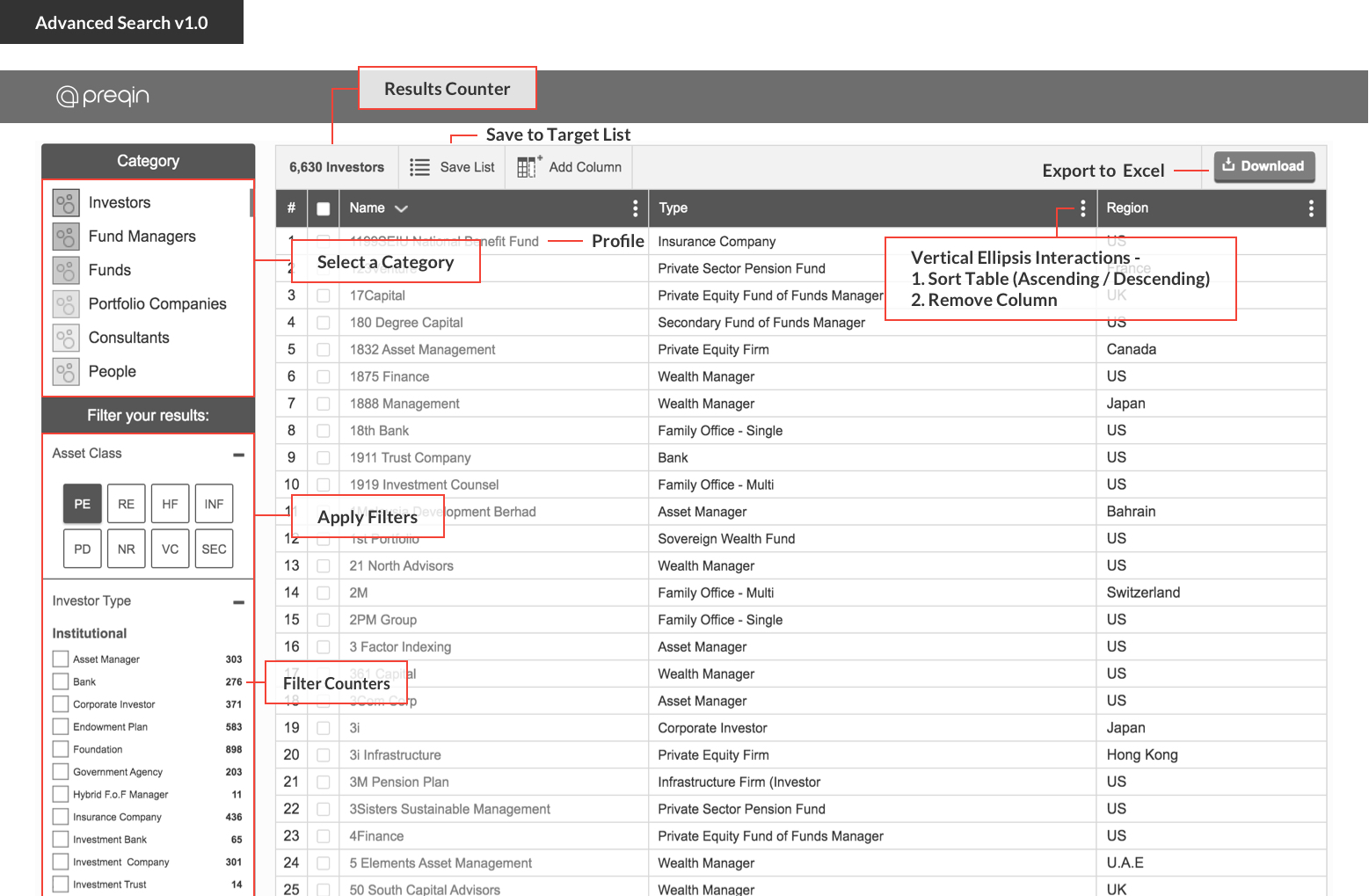Check the Hybrid F.o.F Manager filter
This screenshot has width=1369, height=896.
click(61, 794)
